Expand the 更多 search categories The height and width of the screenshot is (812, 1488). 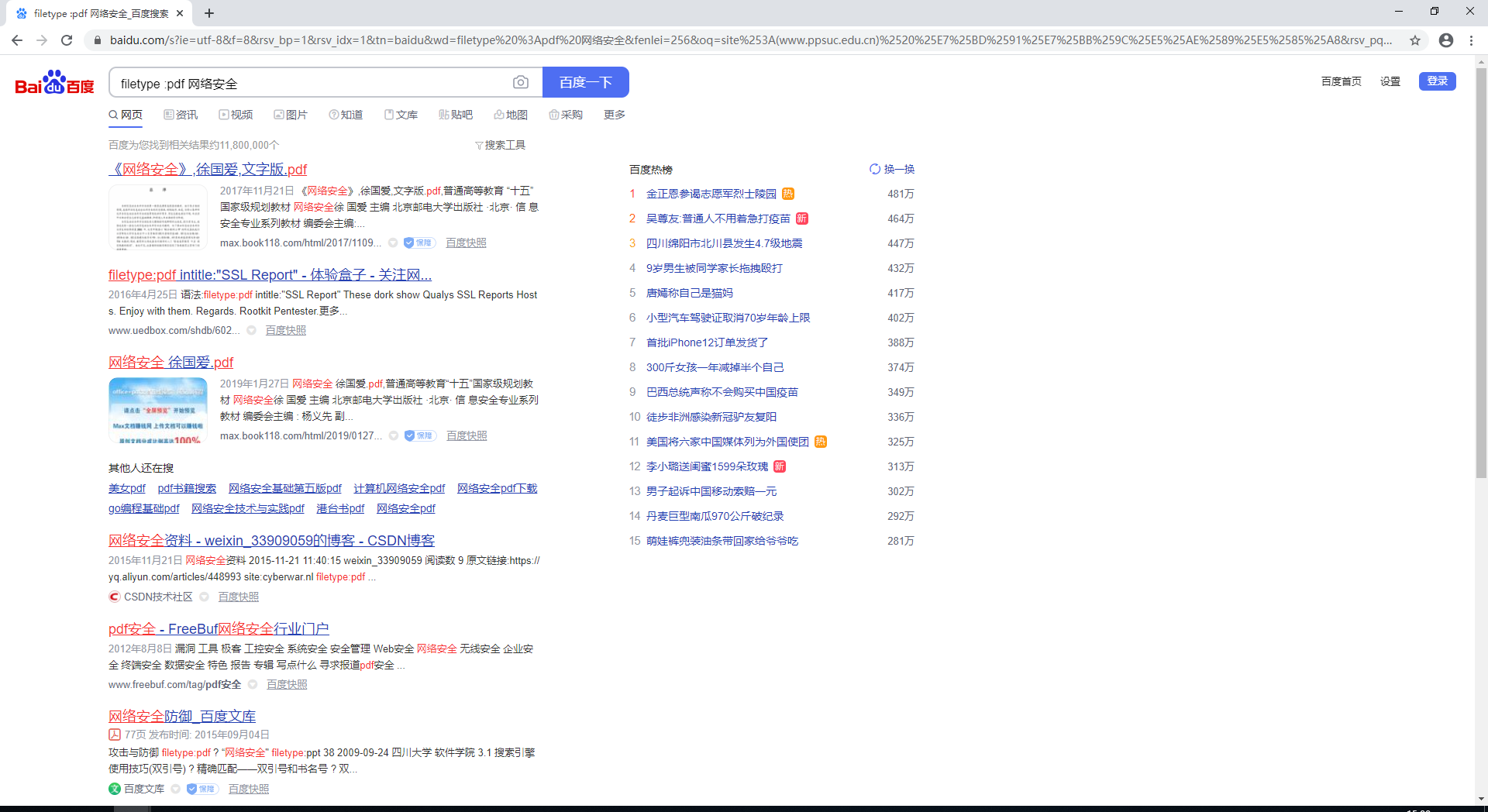(615, 115)
